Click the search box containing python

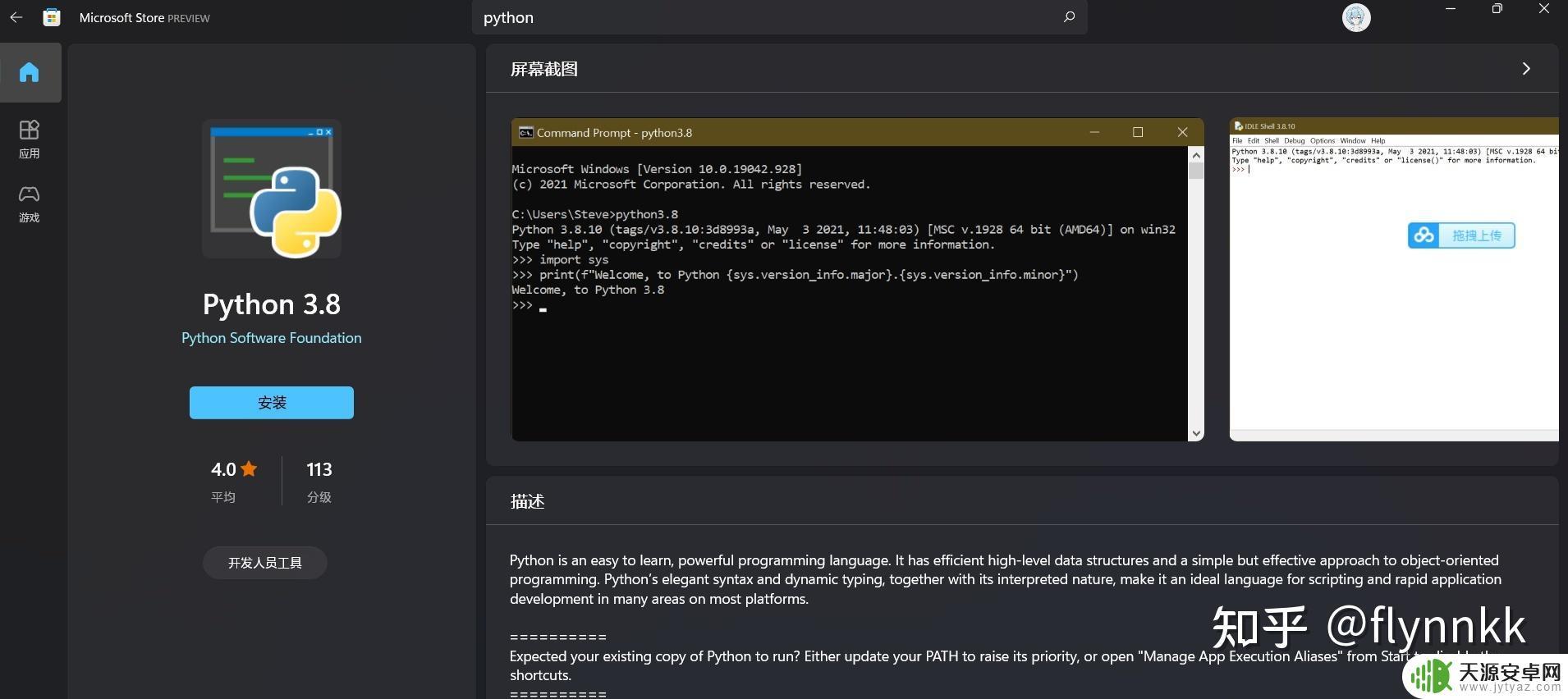tap(779, 17)
